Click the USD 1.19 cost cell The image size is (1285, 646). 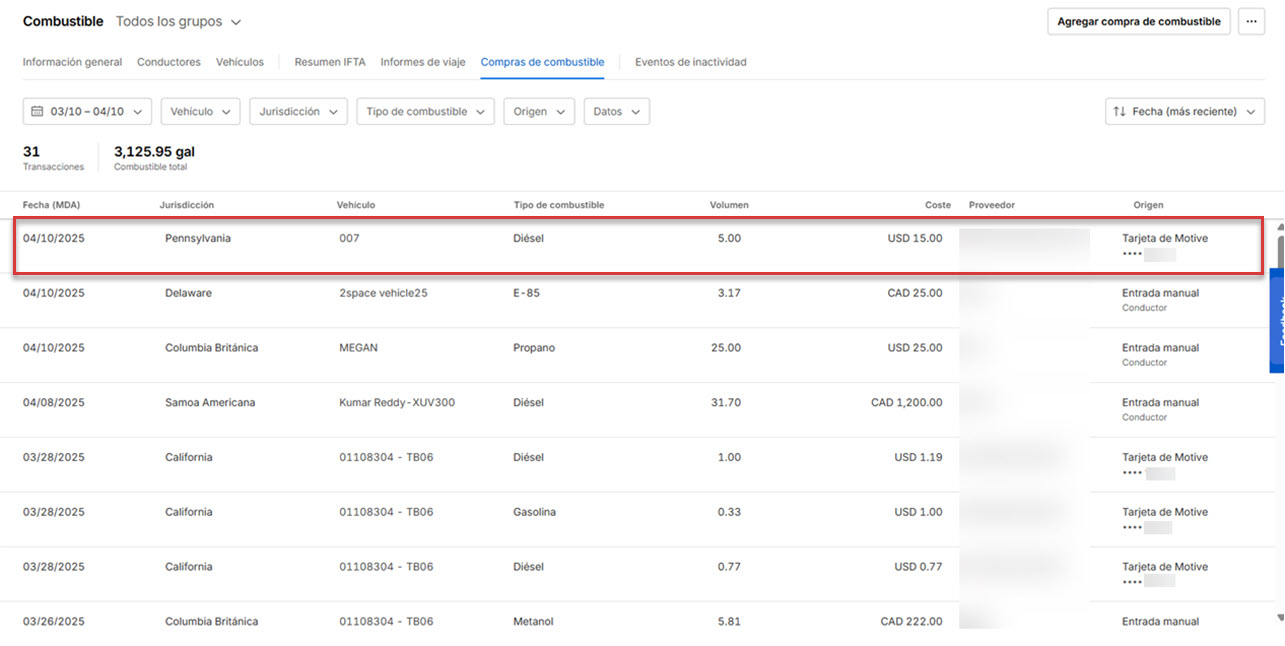918,457
